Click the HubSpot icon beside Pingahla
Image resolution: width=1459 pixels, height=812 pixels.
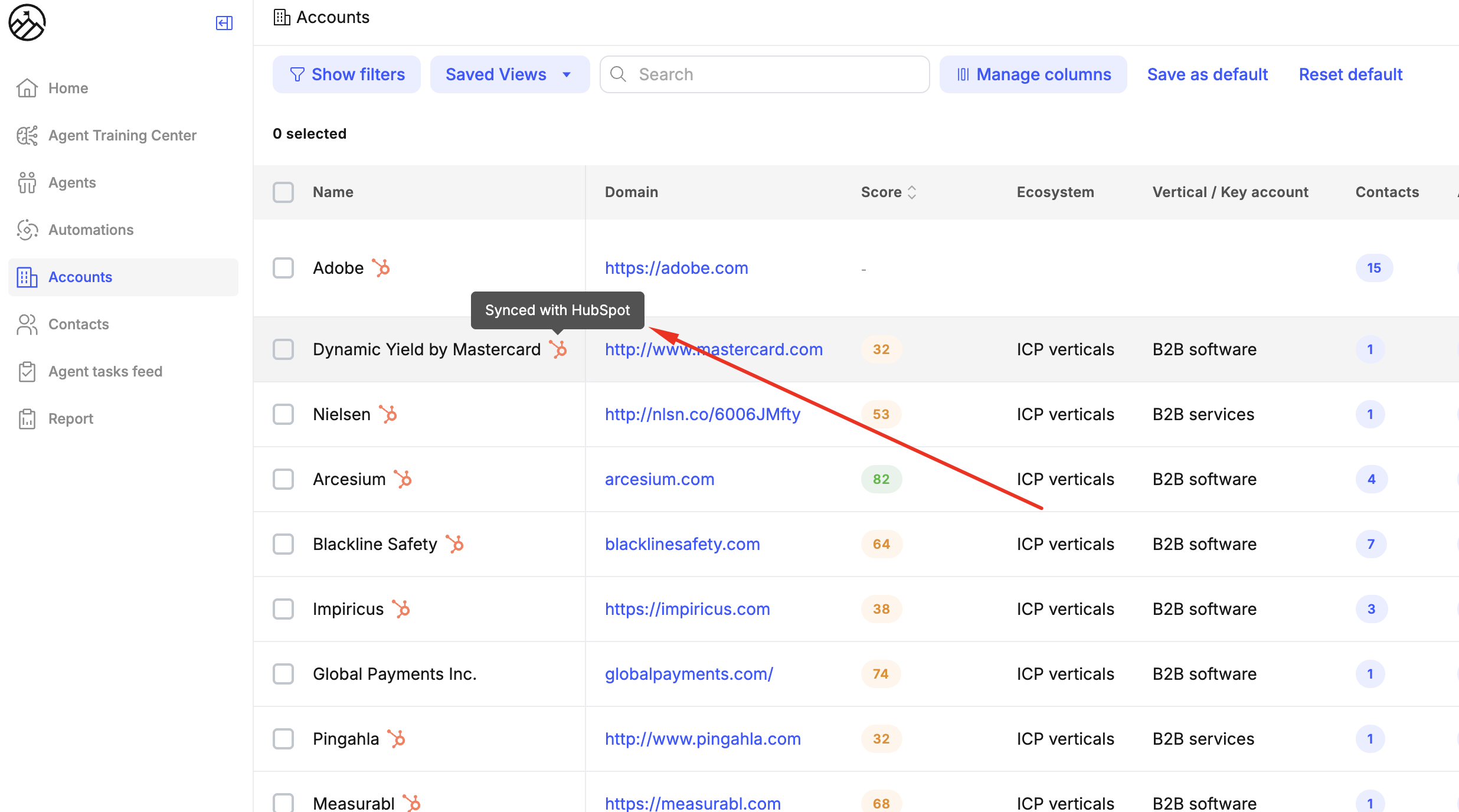click(397, 739)
